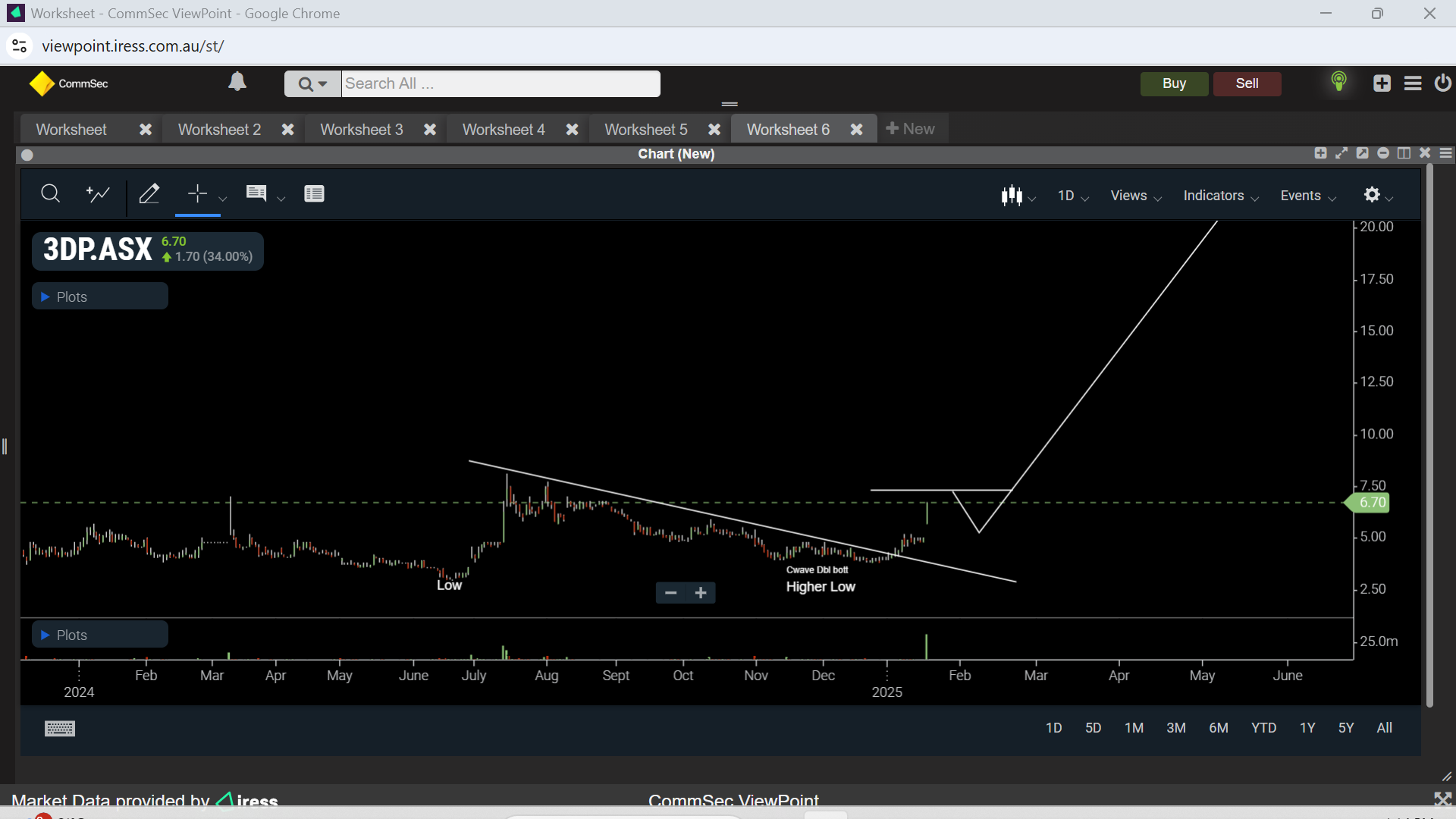Click the add widget plus icon in header

[1382, 83]
